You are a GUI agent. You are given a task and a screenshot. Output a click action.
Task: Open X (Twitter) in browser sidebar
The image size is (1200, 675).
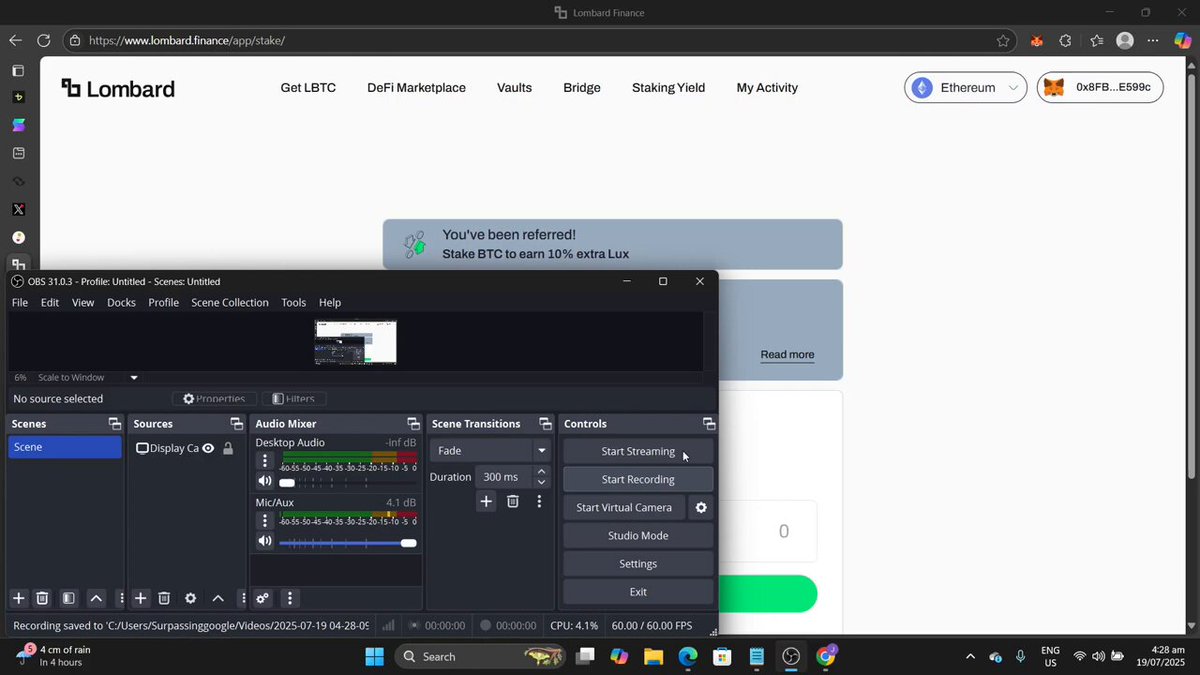pos(18,209)
